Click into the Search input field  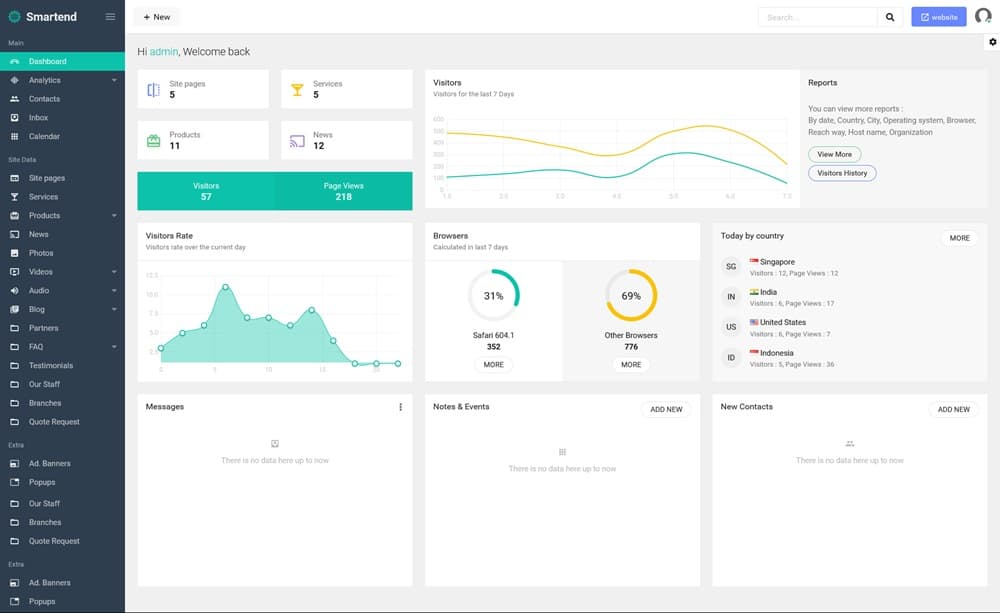[x=817, y=17]
